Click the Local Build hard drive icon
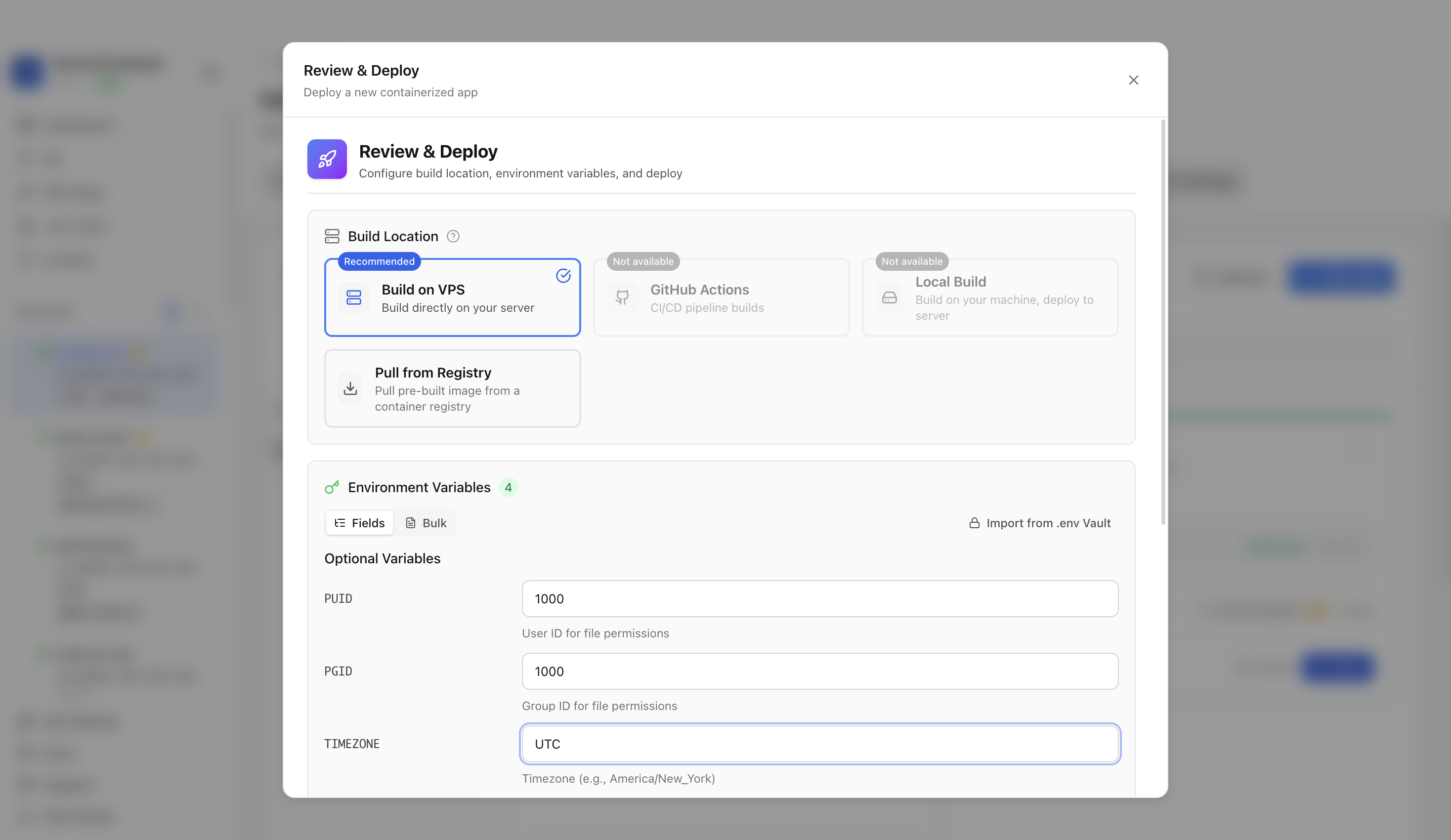The image size is (1451, 840). tap(890, 297)
